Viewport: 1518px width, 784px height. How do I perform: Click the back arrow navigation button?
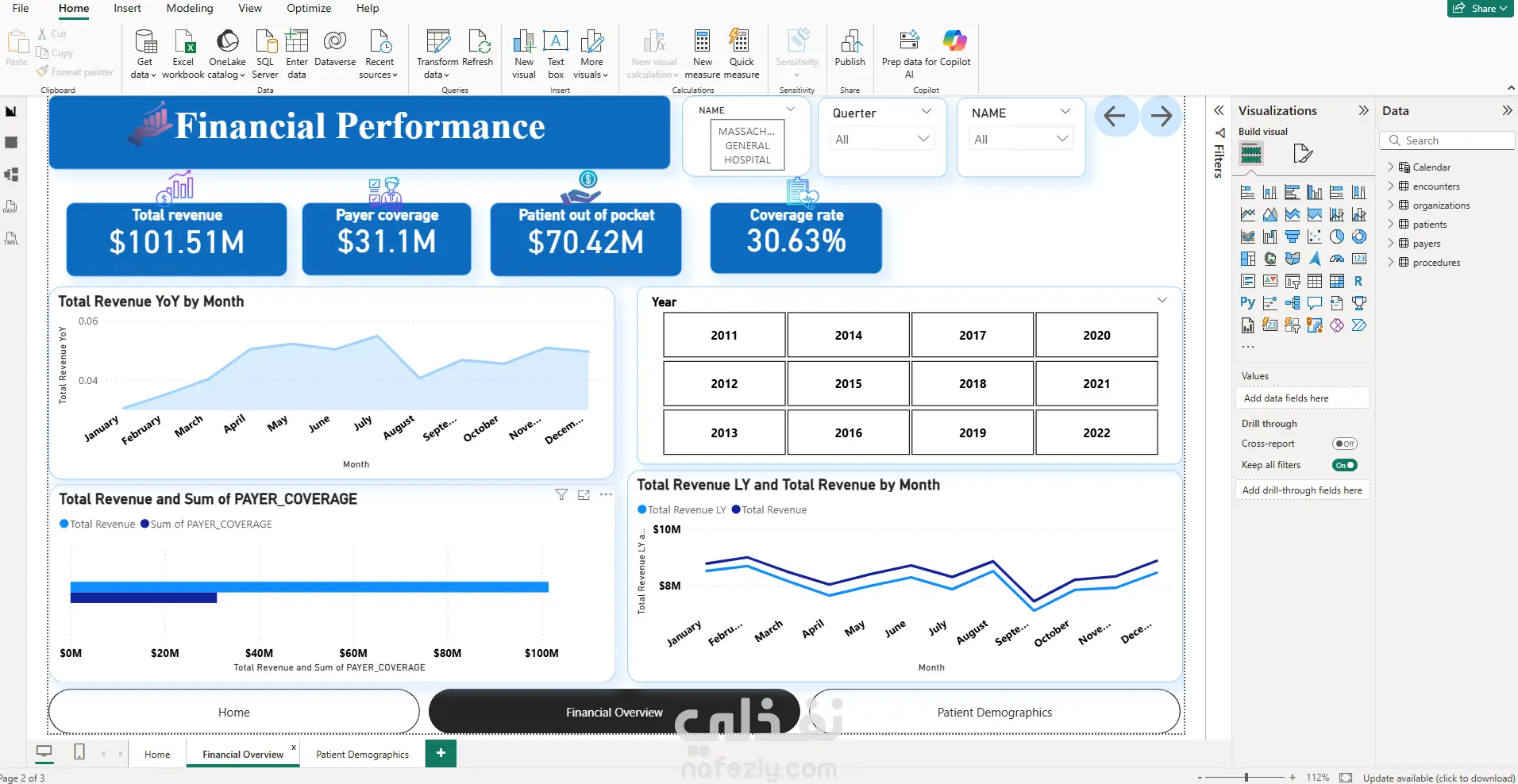pyautogui.click(x=1115, y=117)
